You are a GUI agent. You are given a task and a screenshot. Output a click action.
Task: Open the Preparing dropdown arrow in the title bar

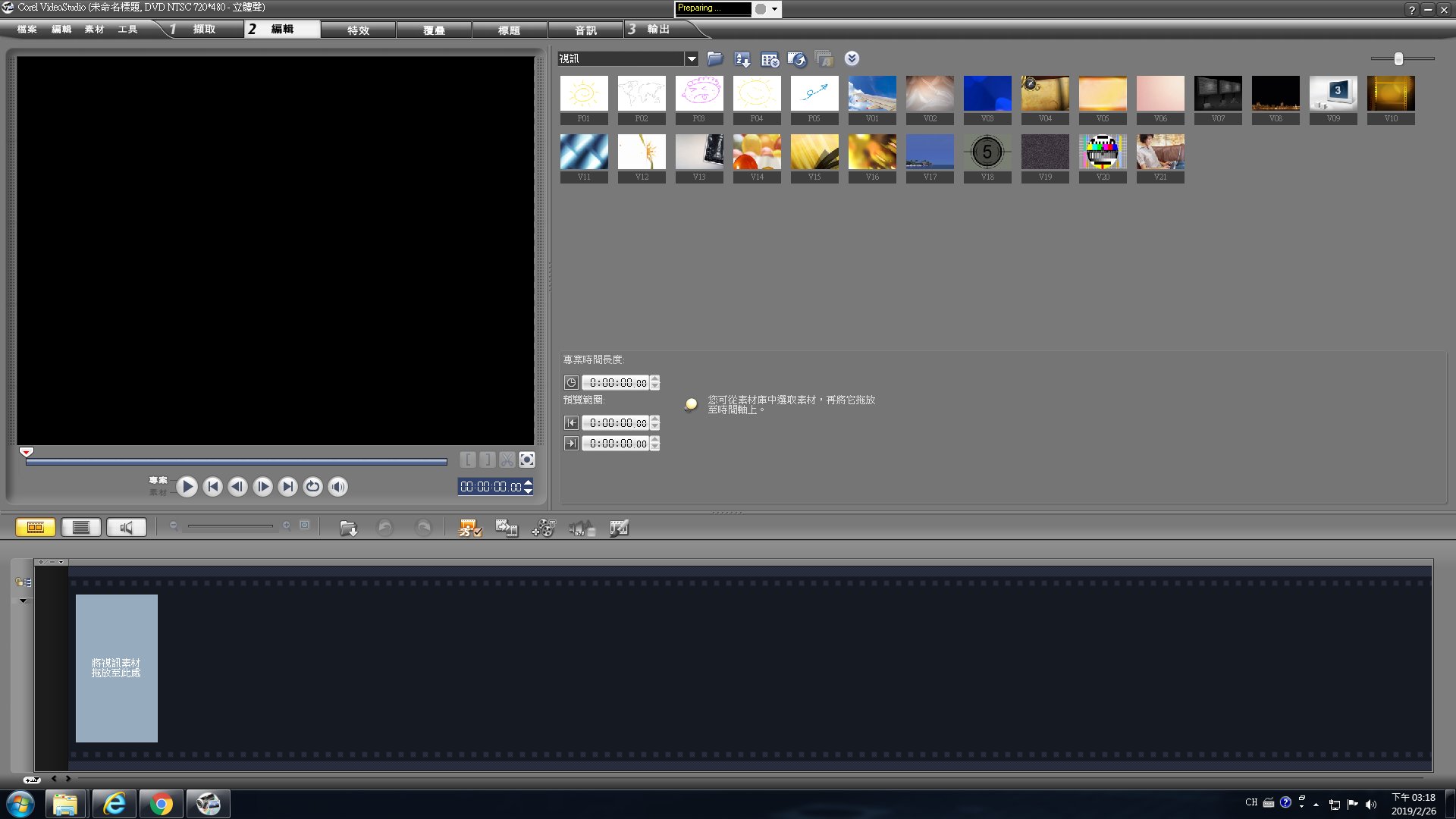(x=774, y=9)
